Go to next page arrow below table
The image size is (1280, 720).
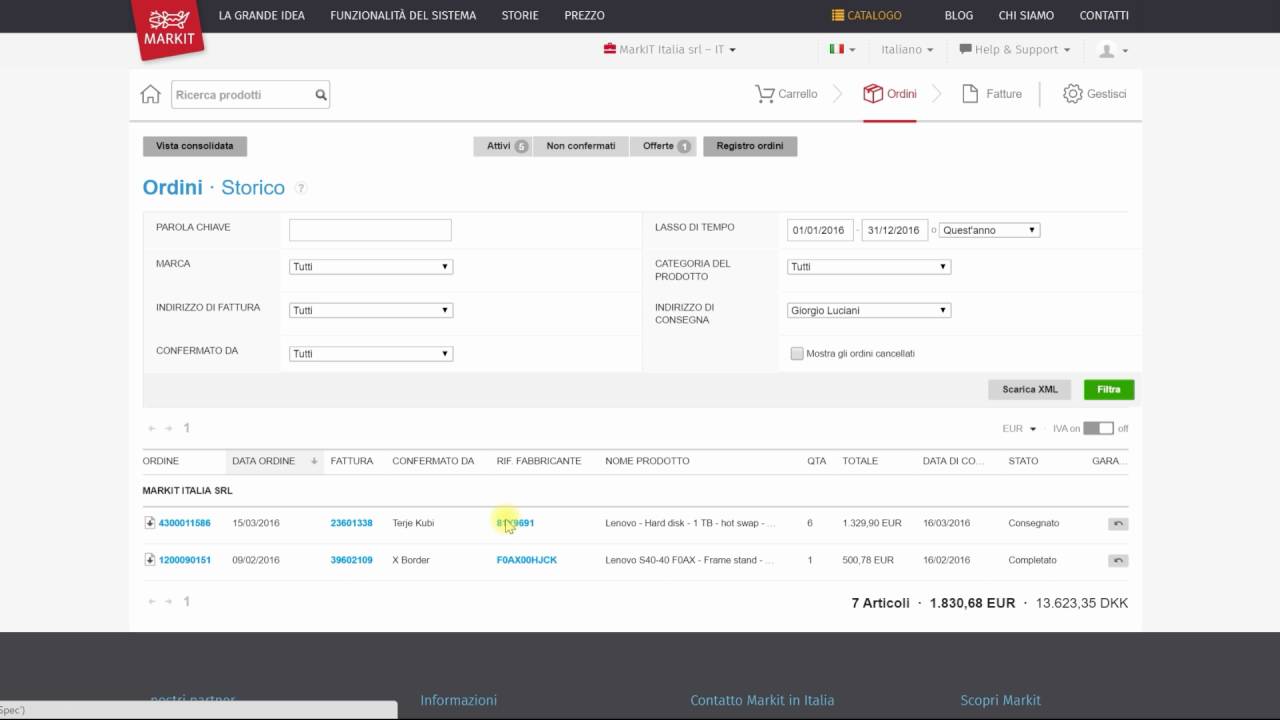click(x=169, y=601)
